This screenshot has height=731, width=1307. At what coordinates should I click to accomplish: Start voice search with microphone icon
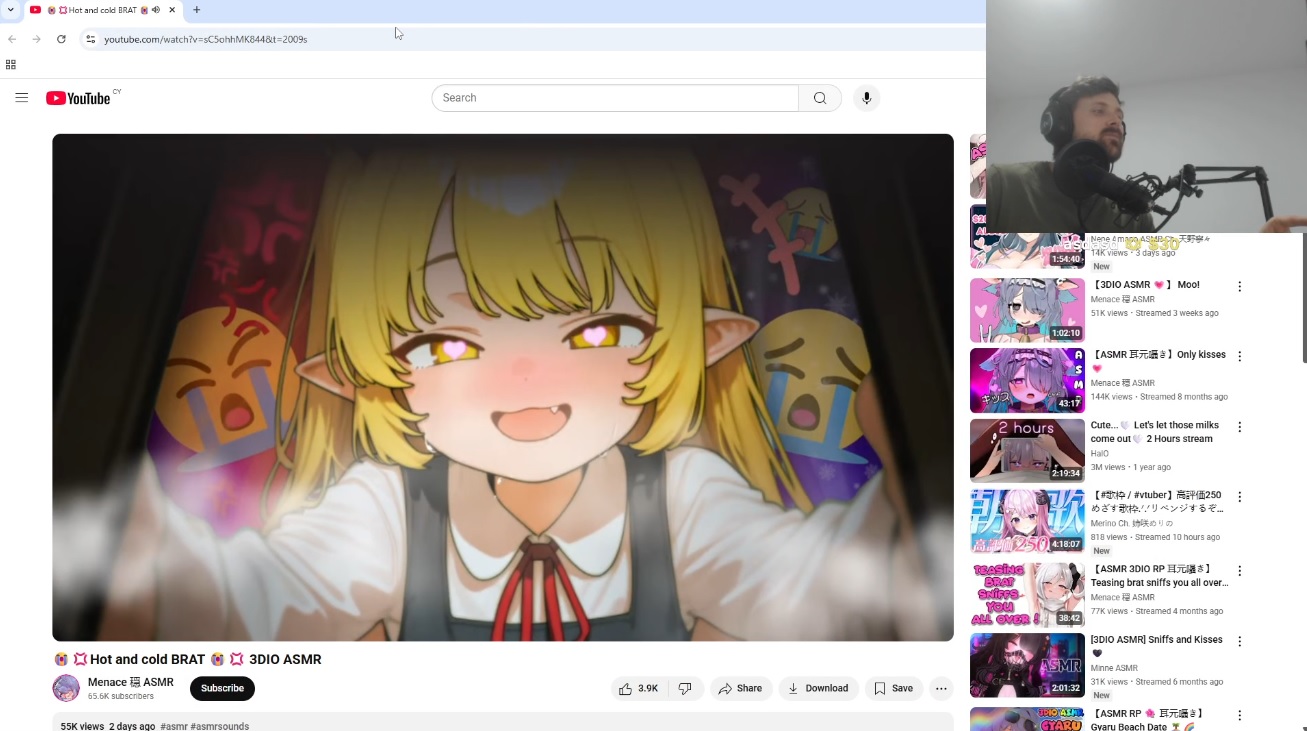[866, 98]
